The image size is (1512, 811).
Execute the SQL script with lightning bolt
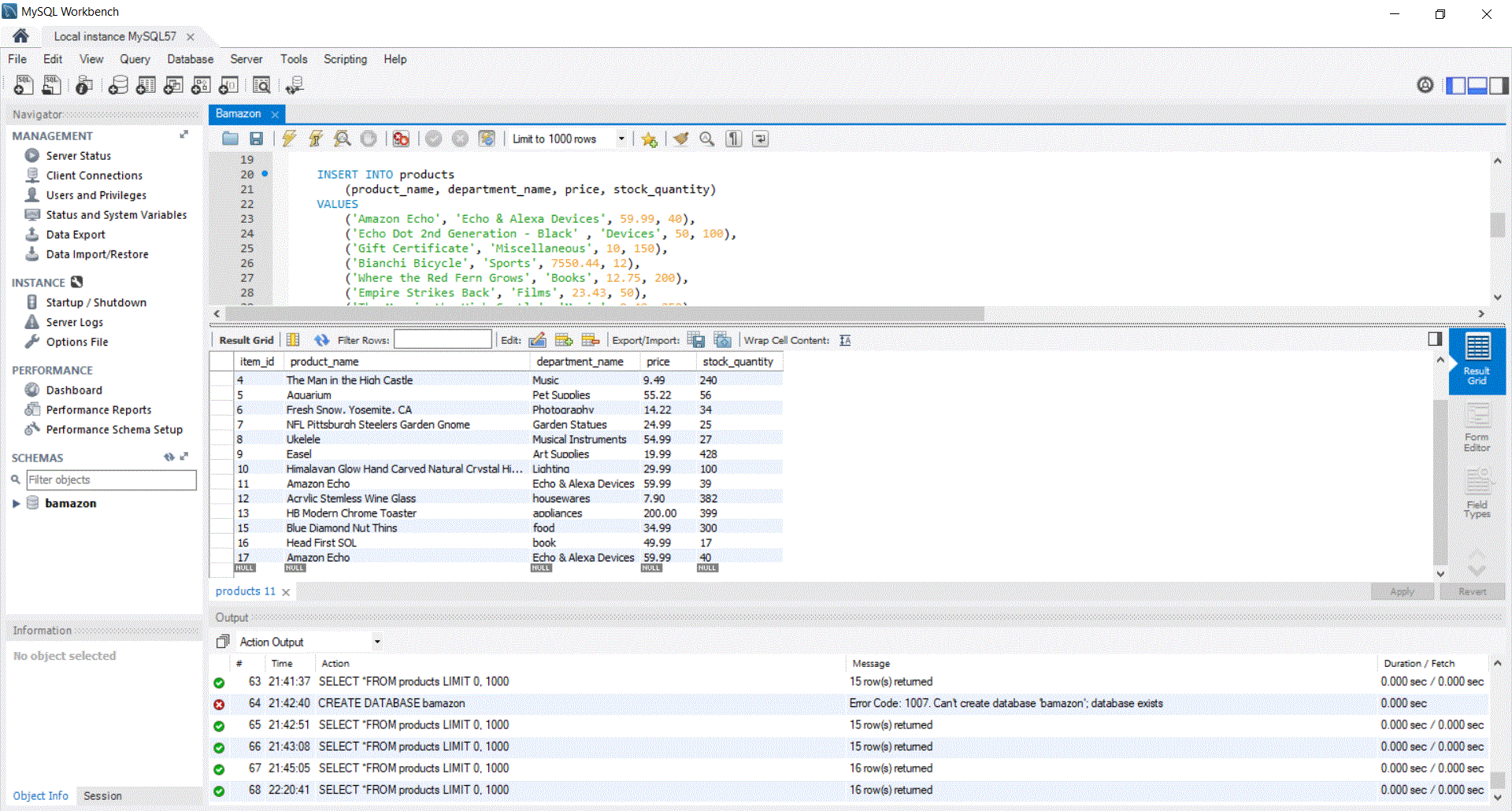[289, 139]
